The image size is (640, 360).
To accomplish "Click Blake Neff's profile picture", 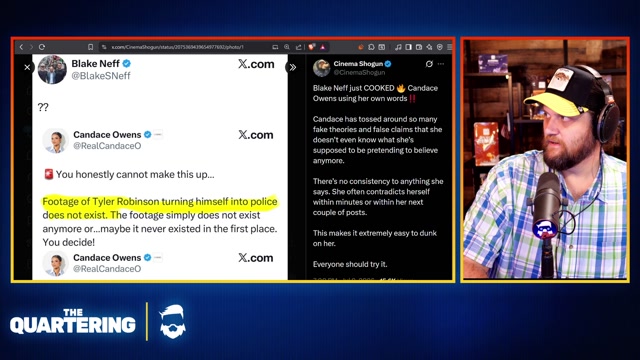I will click(52, 69).
